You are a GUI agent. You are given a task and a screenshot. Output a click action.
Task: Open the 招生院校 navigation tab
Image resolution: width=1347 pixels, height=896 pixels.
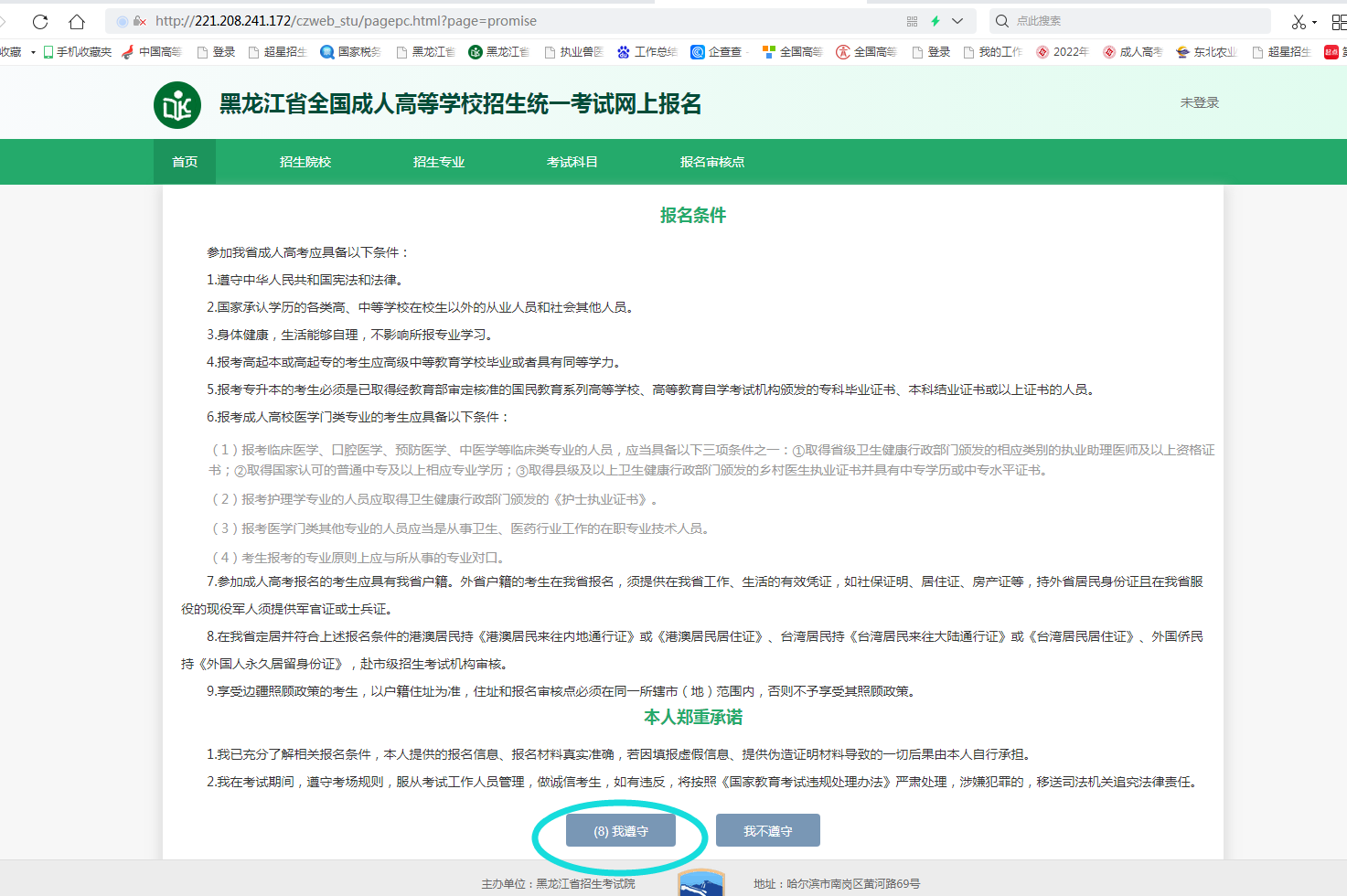[305, 162]
